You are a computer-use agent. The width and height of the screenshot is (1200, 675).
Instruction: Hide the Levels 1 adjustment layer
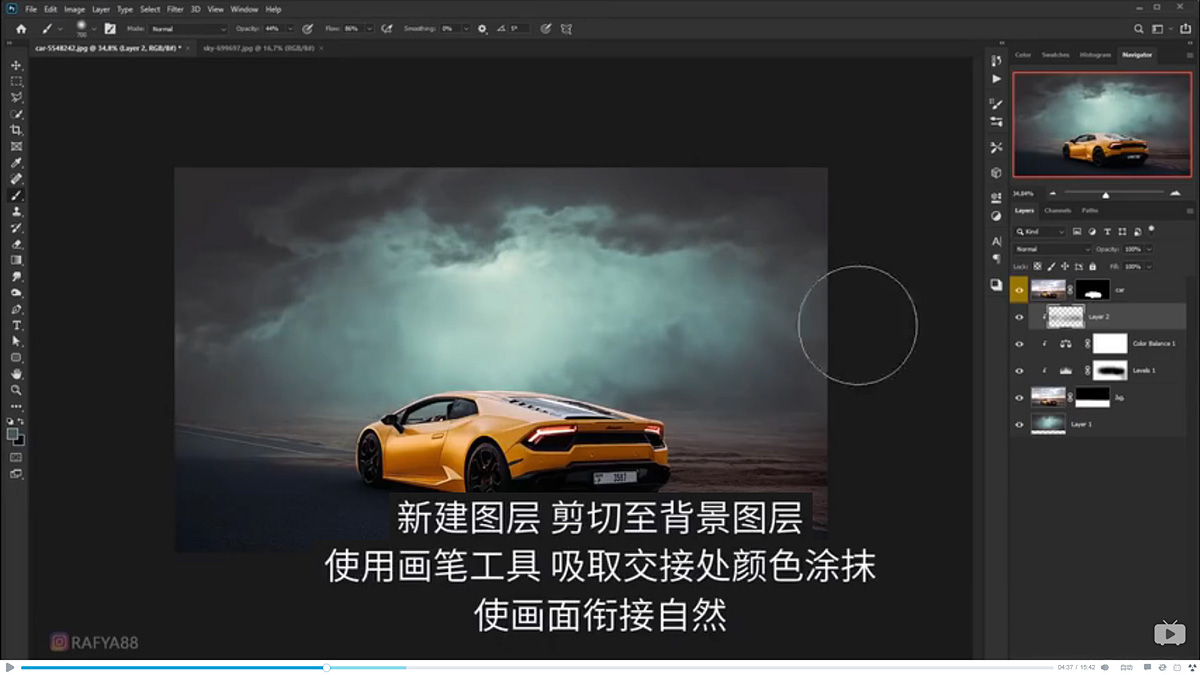(x=1020, y=370)
